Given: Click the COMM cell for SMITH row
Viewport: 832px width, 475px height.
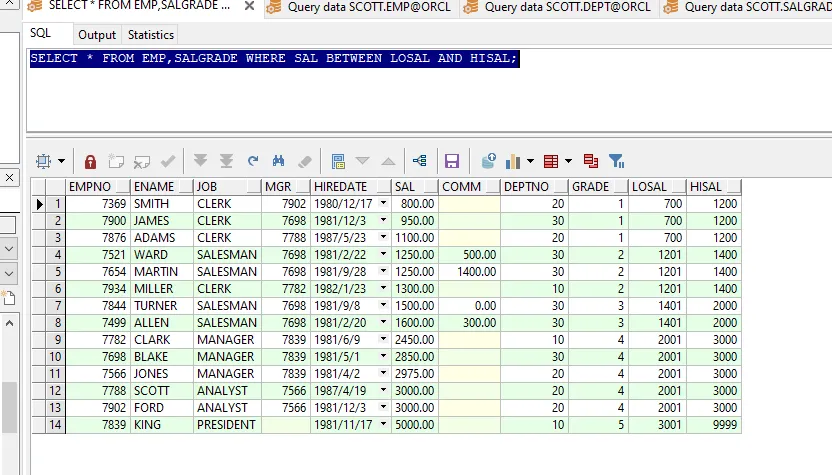Looking at the screenshot, I should pyautogui.click(x=469, y=204).
